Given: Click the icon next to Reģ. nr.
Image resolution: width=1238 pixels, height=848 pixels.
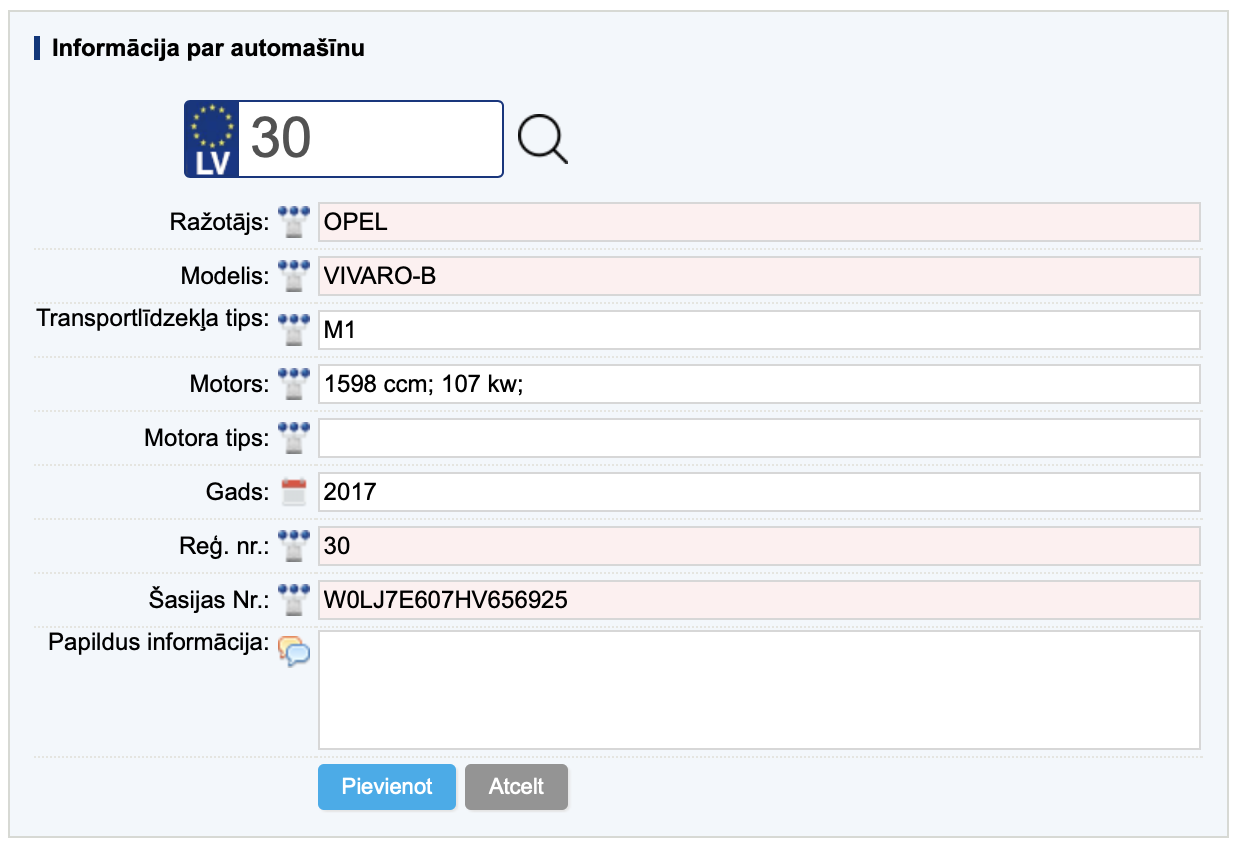Looking at the screenshot, I should pos(294,546).
